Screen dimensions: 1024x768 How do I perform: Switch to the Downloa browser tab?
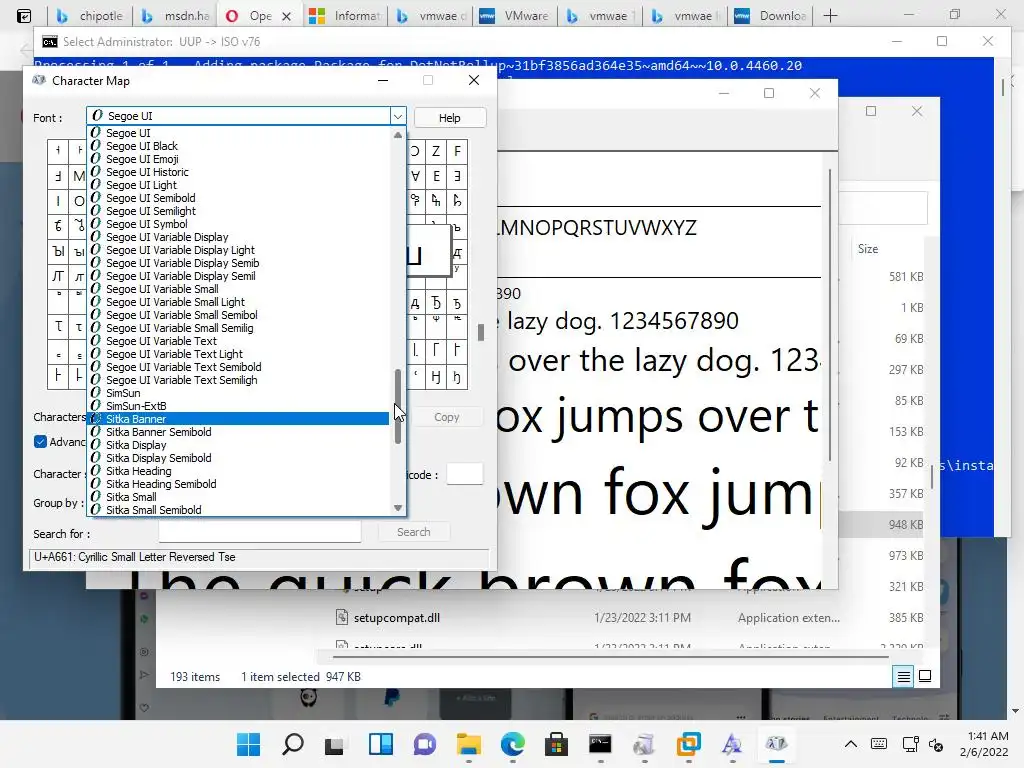772,16
